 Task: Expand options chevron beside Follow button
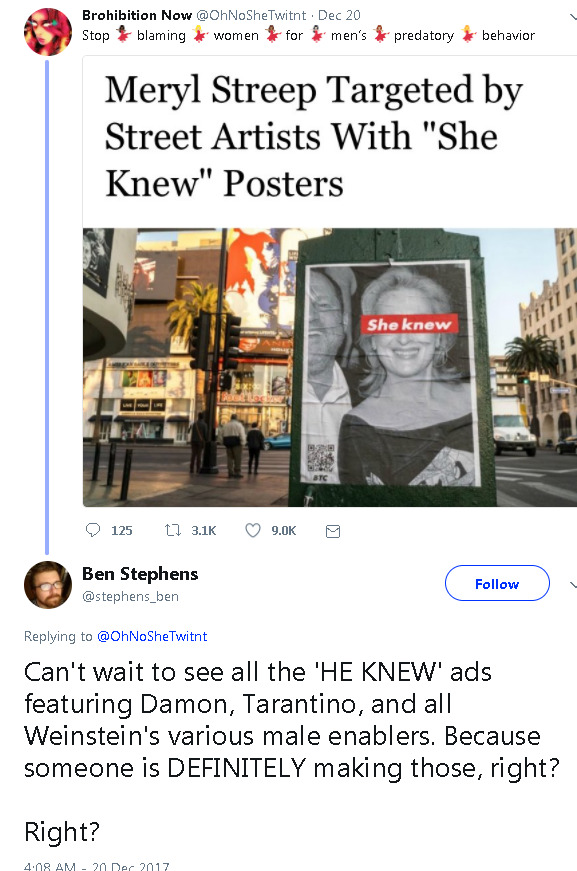click(573, 584)
